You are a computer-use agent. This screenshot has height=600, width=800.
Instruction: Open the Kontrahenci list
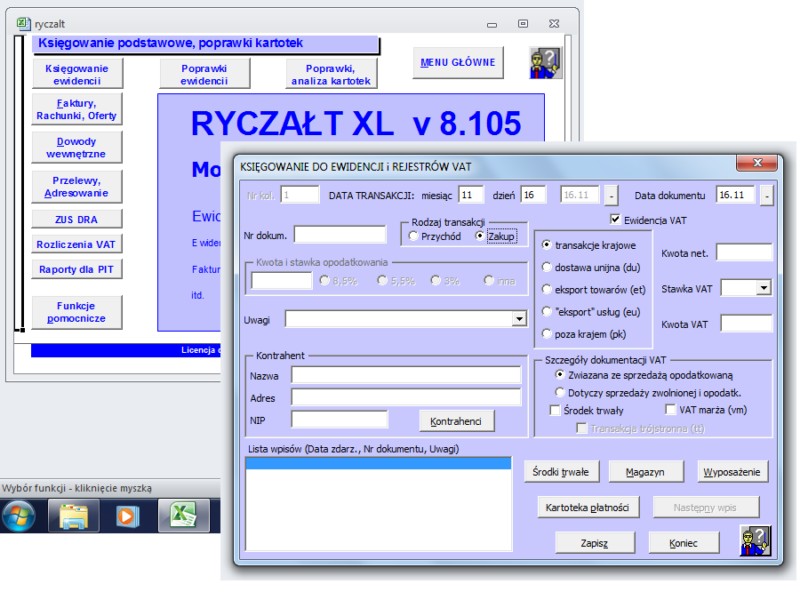[455, 420]
